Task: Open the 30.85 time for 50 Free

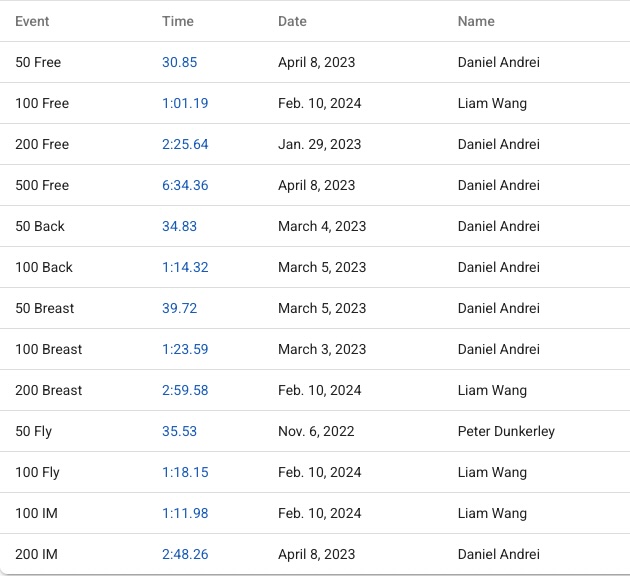Action: (179, 62)
